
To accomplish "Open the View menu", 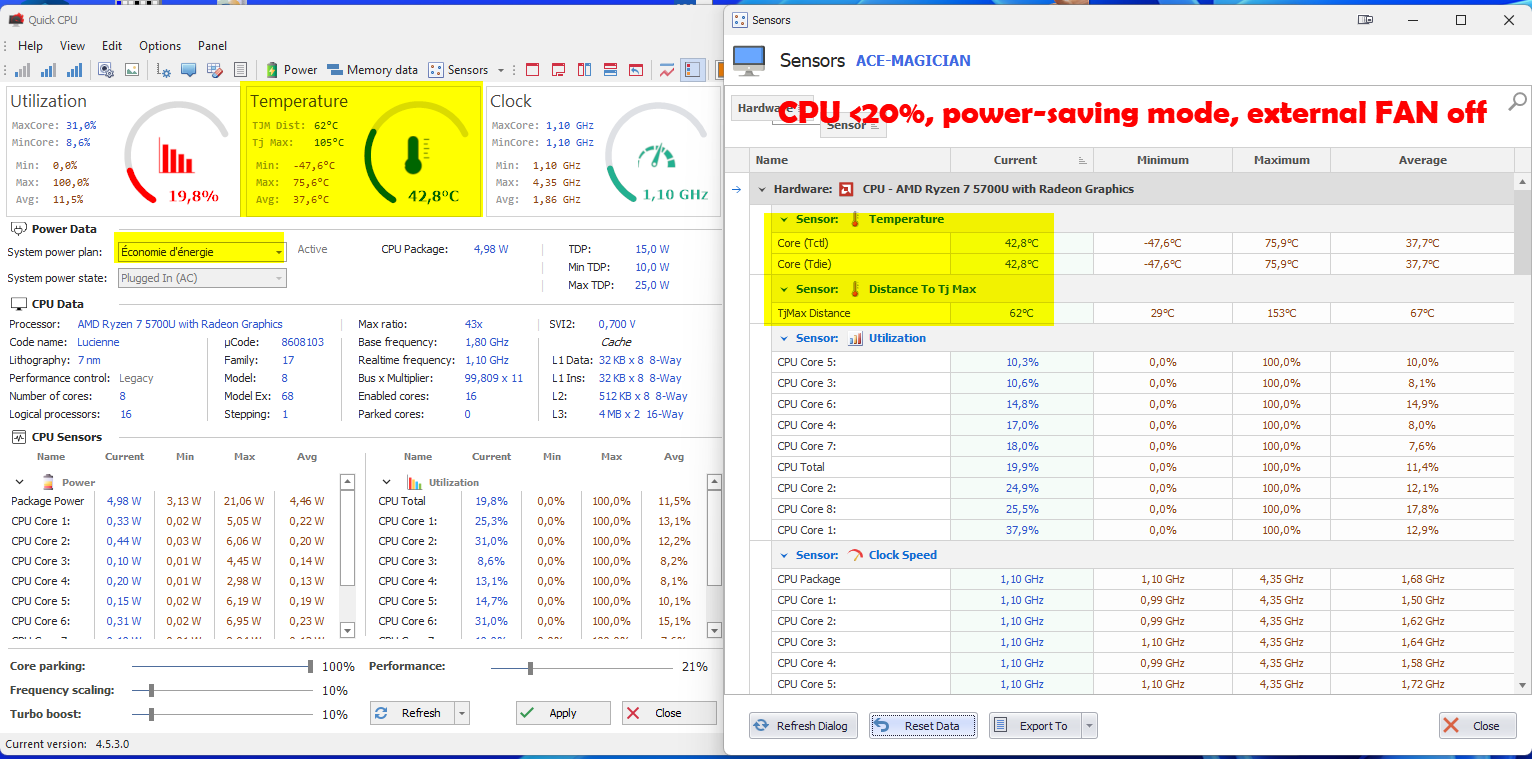I will (x=73, y=46).
